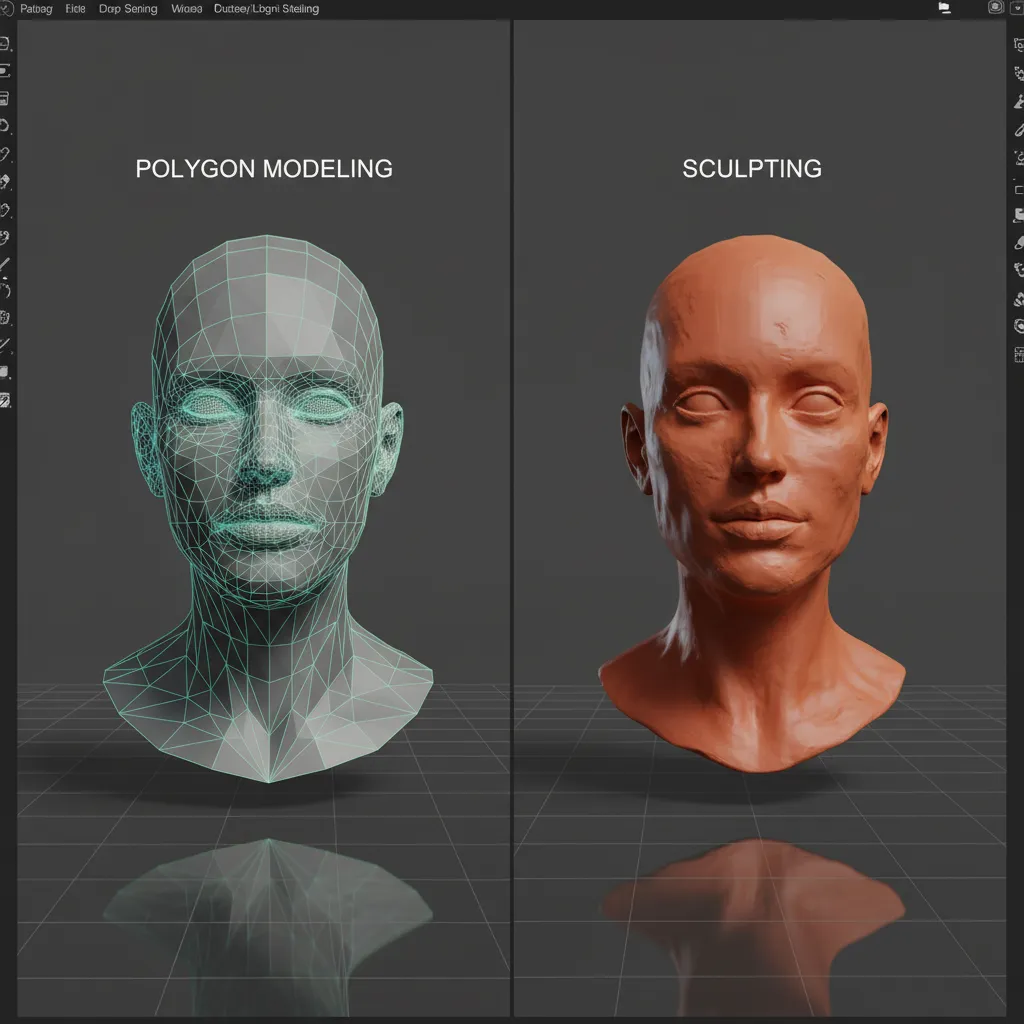Viewport: 1024px width, 1024px height.
Task: Select the circular rotate tool in left toolbar
Action: tap(5, 126)
